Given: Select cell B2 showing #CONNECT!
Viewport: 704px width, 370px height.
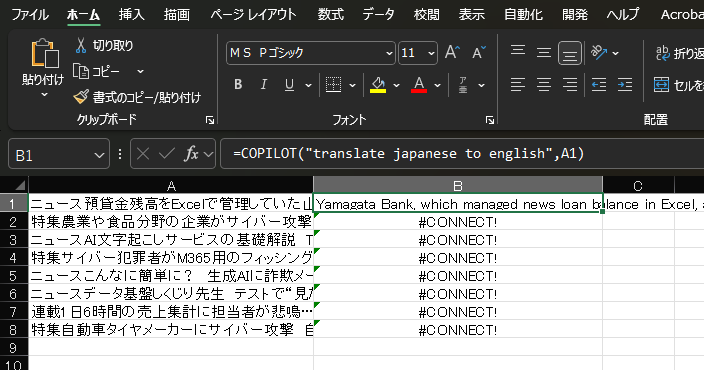Looking at the screenshot, I should (x=458, y=222).
